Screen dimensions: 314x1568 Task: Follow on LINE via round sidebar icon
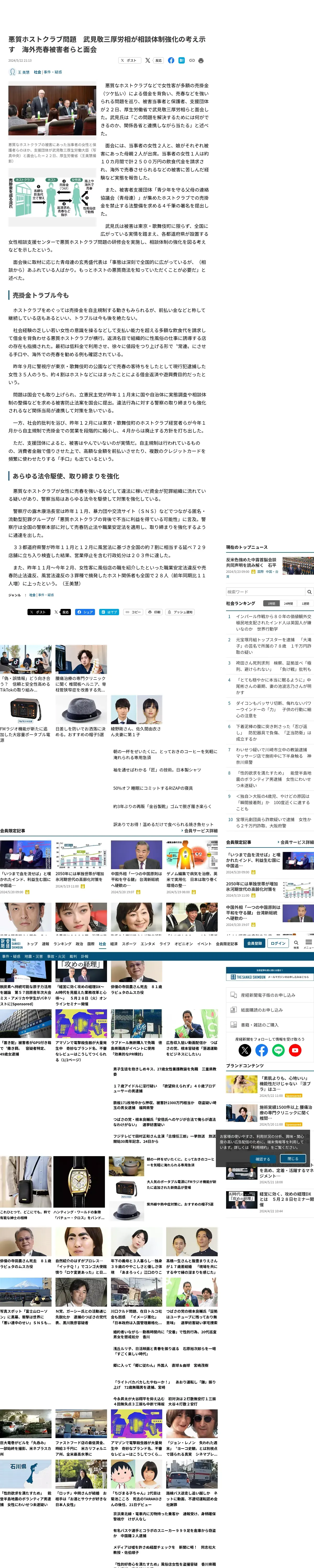(279, 1050)
